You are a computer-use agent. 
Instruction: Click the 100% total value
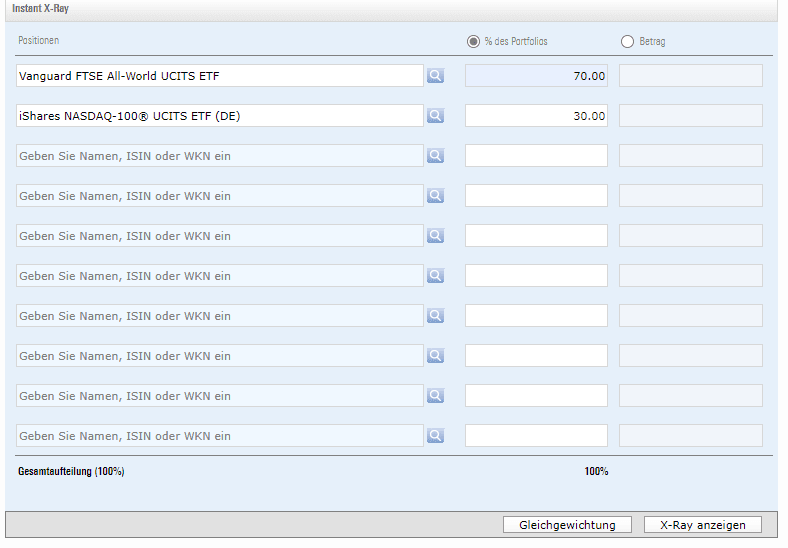point(596,472)
